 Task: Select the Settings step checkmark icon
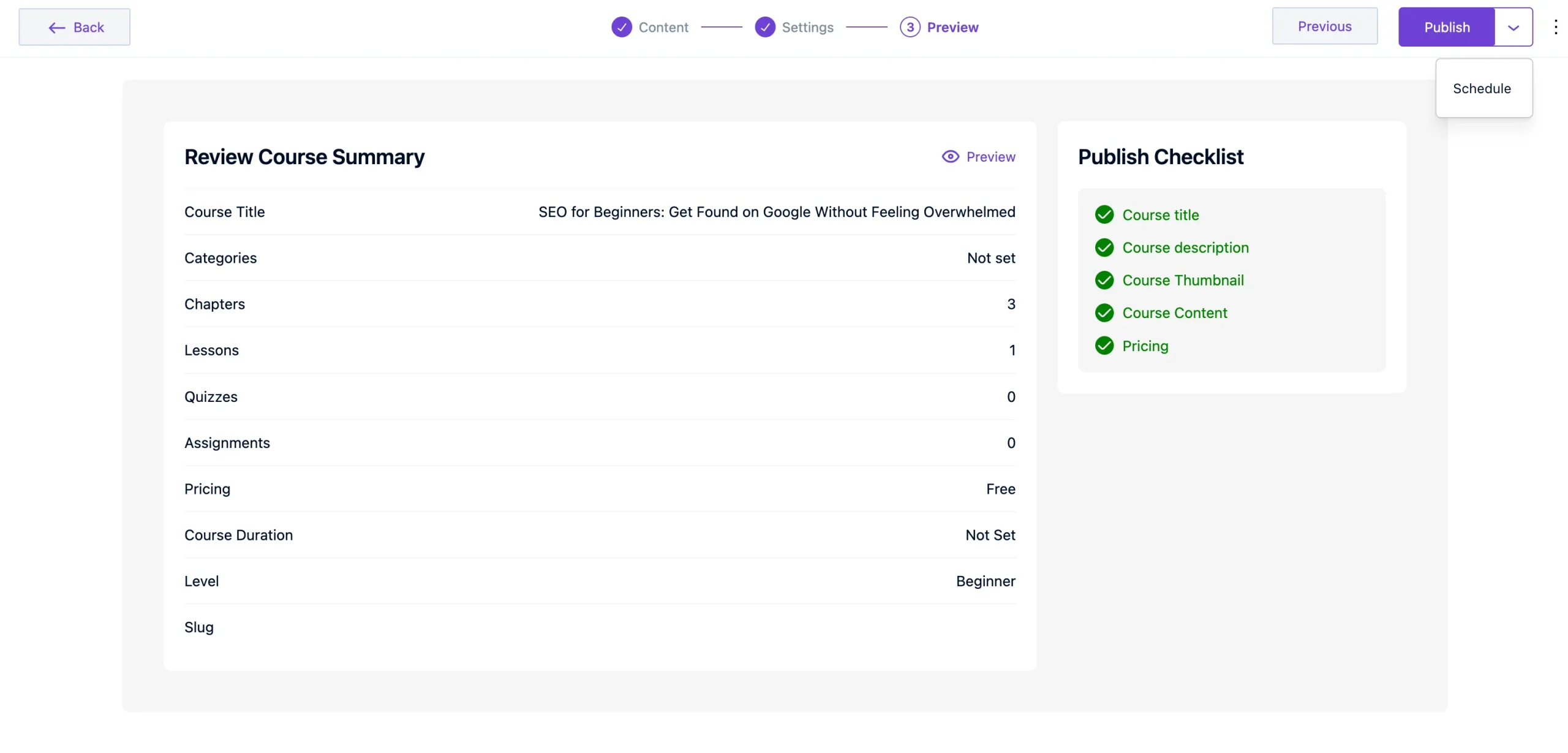pos(766,27)
